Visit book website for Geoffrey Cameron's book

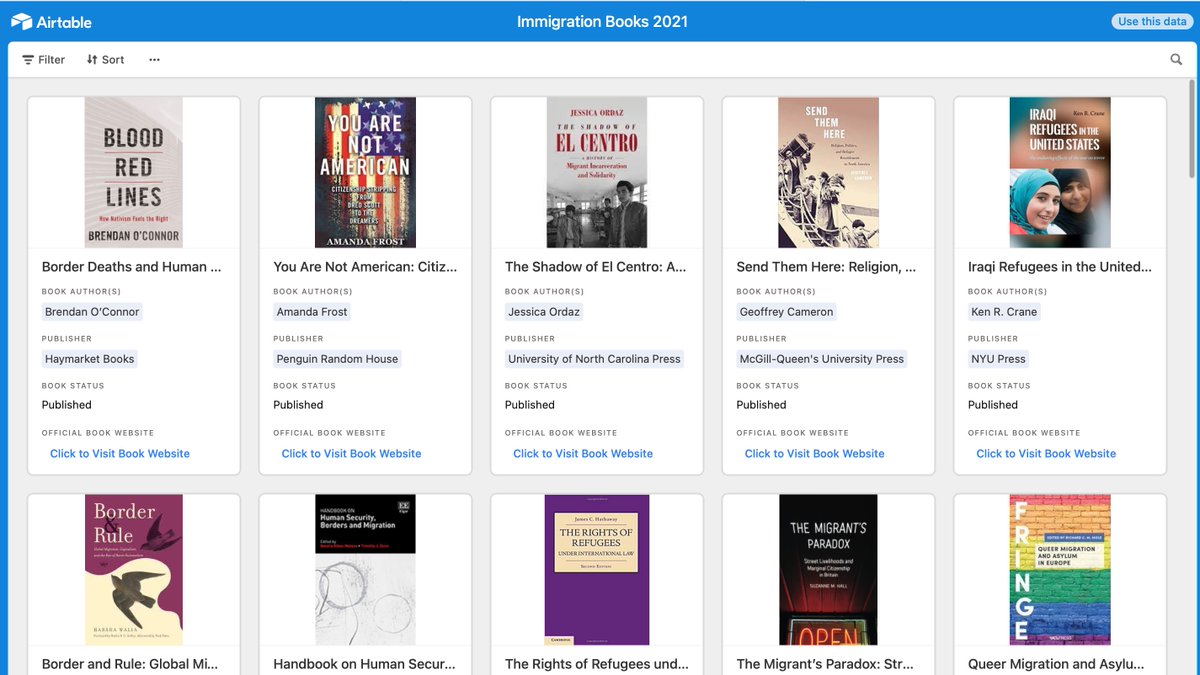click(814, 454)
